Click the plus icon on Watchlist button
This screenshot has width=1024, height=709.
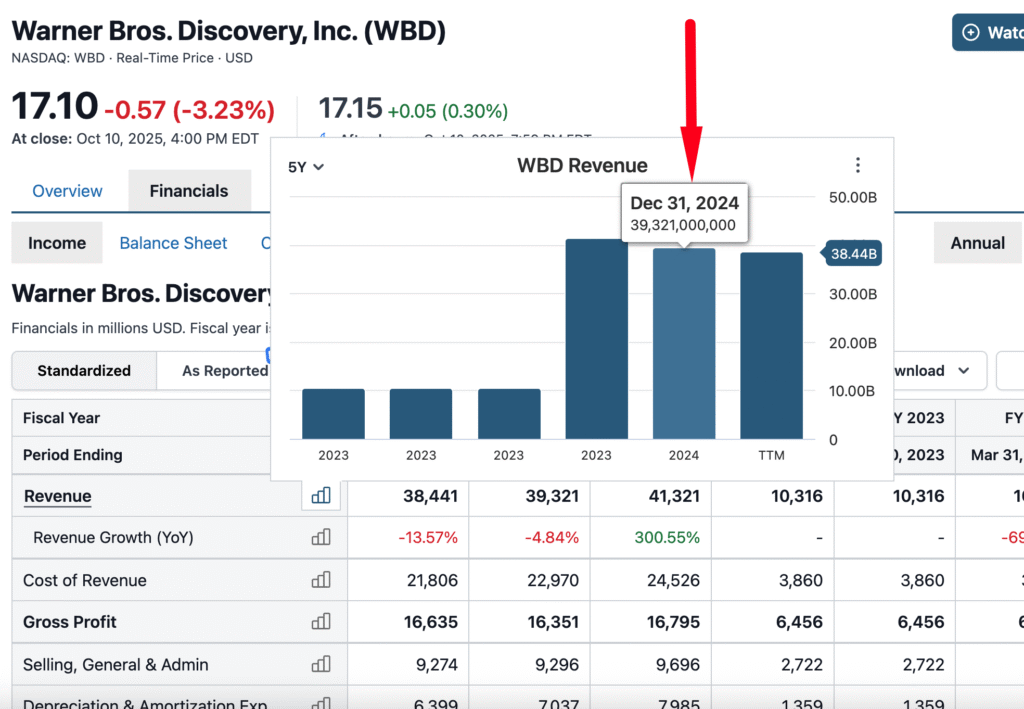click(x=970, y=33)
